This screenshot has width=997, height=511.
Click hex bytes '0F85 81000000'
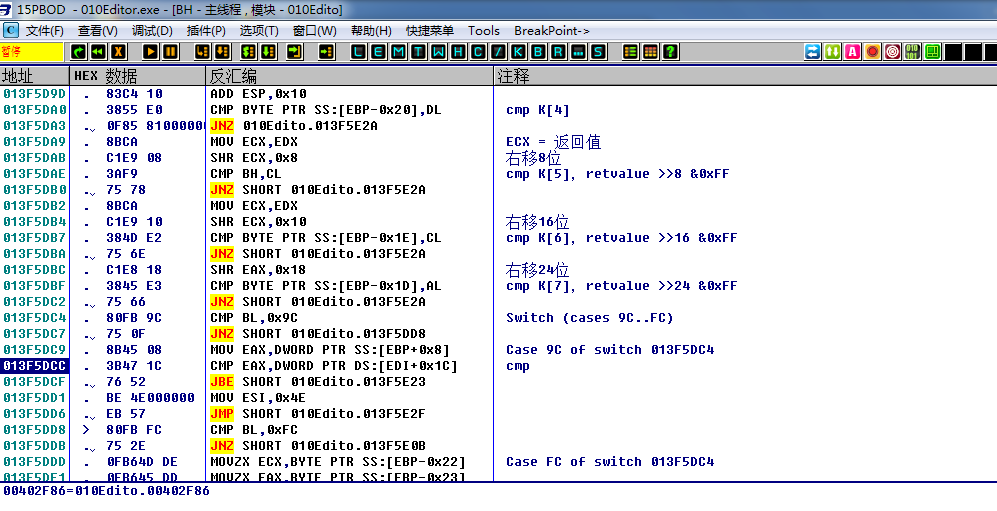155,126
